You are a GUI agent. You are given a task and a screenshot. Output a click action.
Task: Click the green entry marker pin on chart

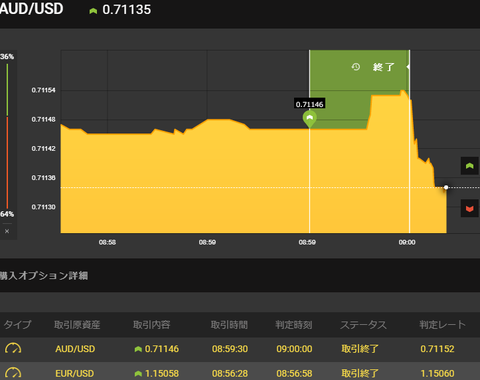310,119
